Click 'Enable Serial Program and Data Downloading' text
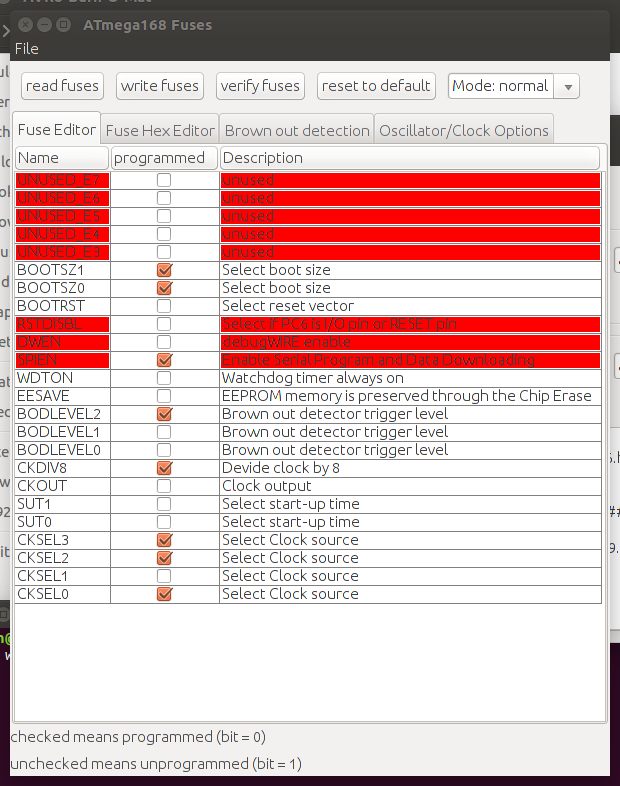Image resolution: width=620 pixels, height=786 pixels. click(378, 360)
